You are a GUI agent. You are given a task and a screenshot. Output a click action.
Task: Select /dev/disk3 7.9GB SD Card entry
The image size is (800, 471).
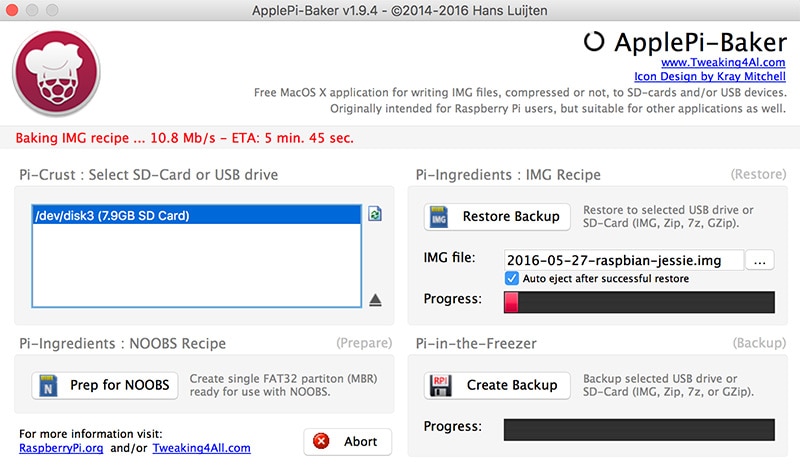(x=196, y=215)
